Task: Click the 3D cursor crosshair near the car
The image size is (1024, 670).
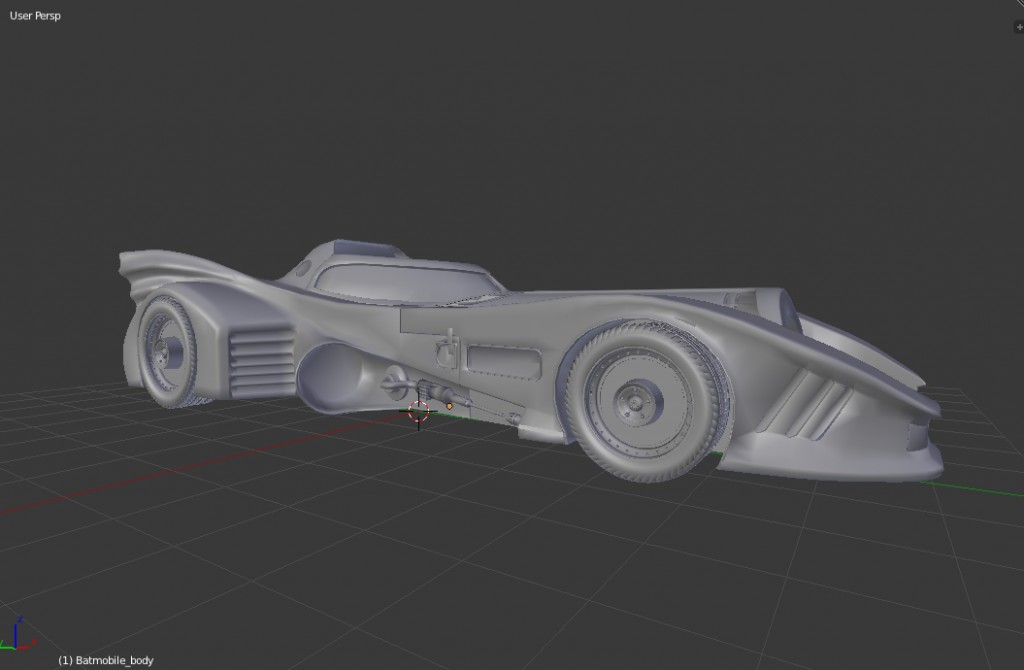Action: tap(418, 412)
